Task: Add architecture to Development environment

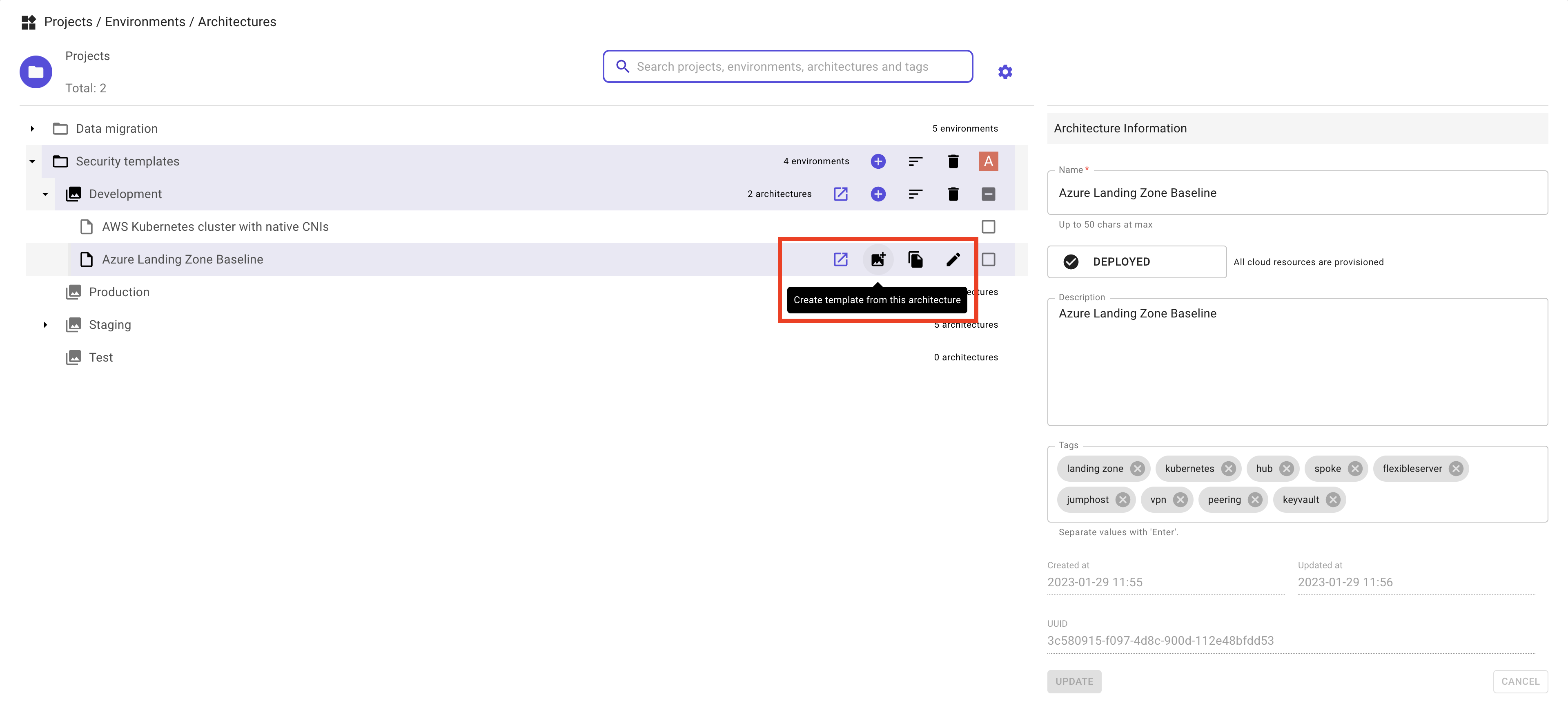Action: pos(878,194)
